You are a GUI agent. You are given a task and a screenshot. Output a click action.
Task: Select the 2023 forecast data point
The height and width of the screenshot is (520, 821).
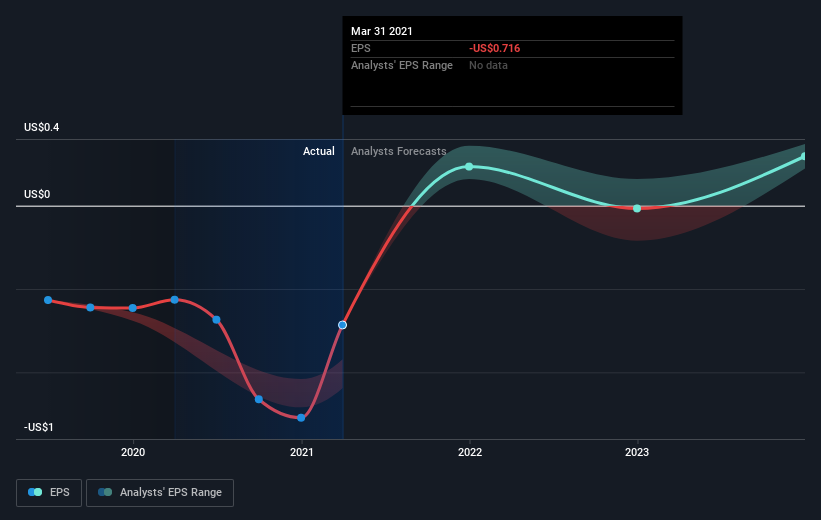637,208
